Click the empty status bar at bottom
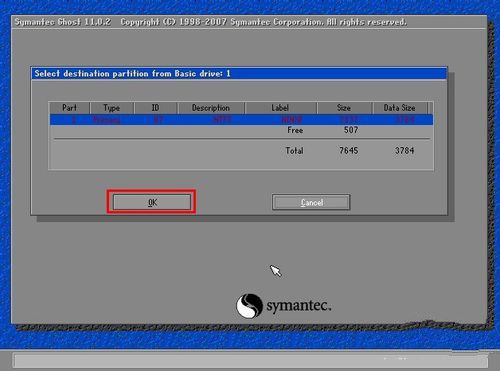Image resolution: width=500 pixels, height=371 pixels. [250, 361]
